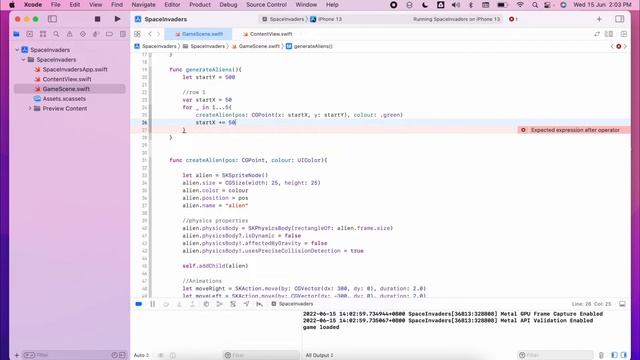Image resolution: width=640 pixels, height=360 pixels.
Task: Click the Environment Overrides icon
Action: click(233, 304)
